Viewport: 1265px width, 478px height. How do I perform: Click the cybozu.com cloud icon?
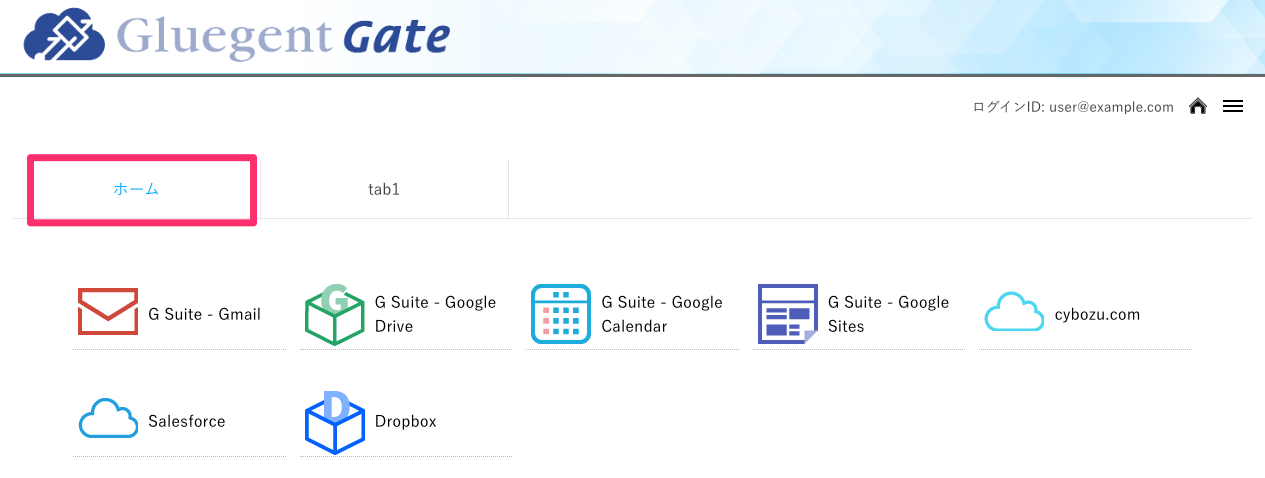[x=1014, y=312]
